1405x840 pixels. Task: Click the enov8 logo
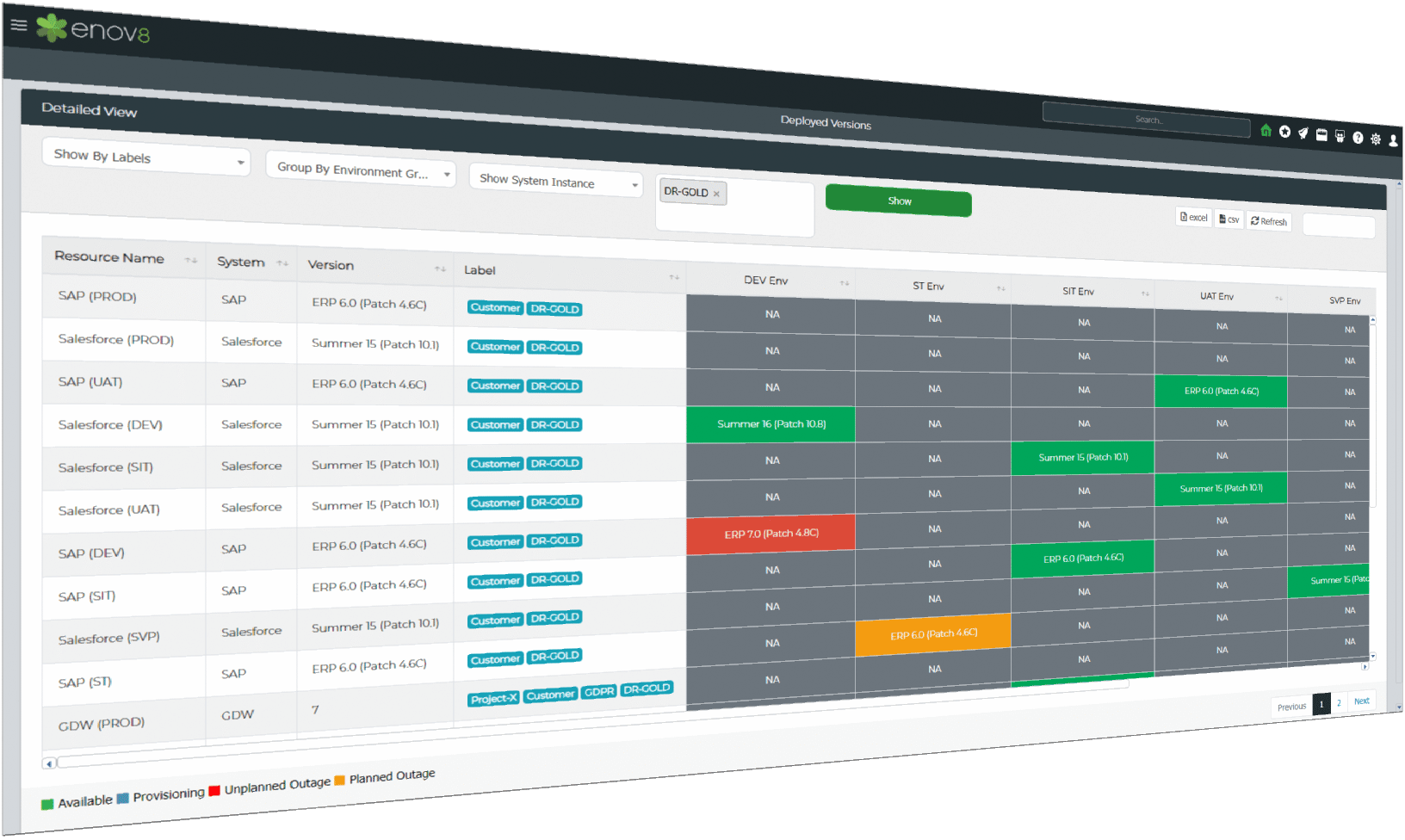[93, 29]
